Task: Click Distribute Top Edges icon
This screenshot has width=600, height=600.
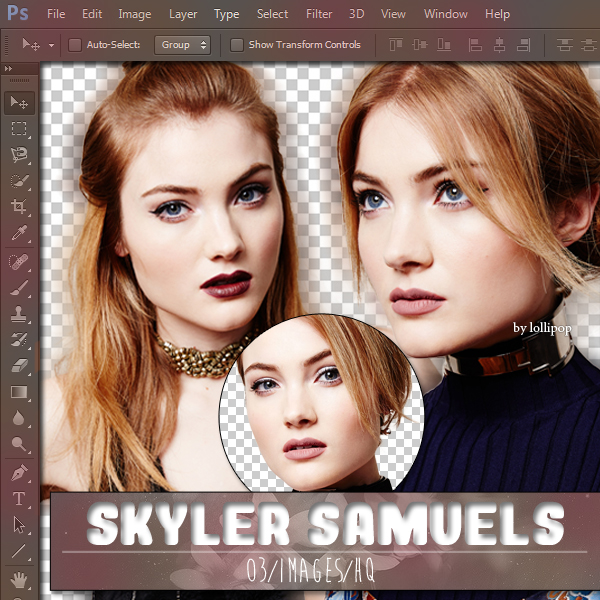Action: pyautogui.click(x=565, y=45)
